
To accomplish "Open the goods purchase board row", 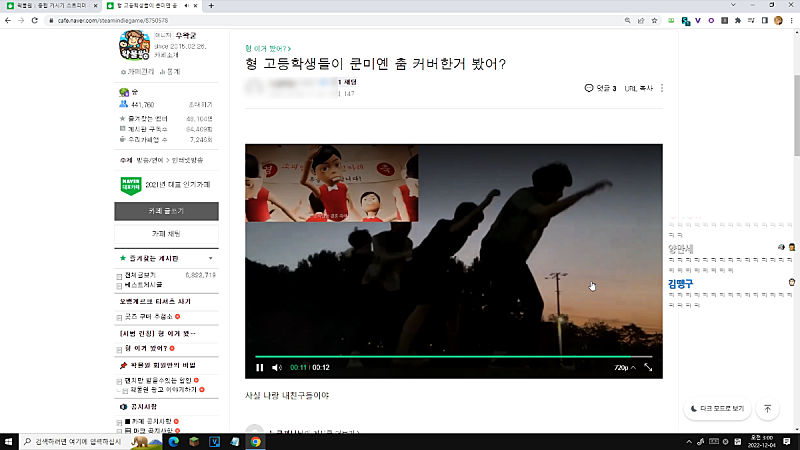I will click(148, 317).
